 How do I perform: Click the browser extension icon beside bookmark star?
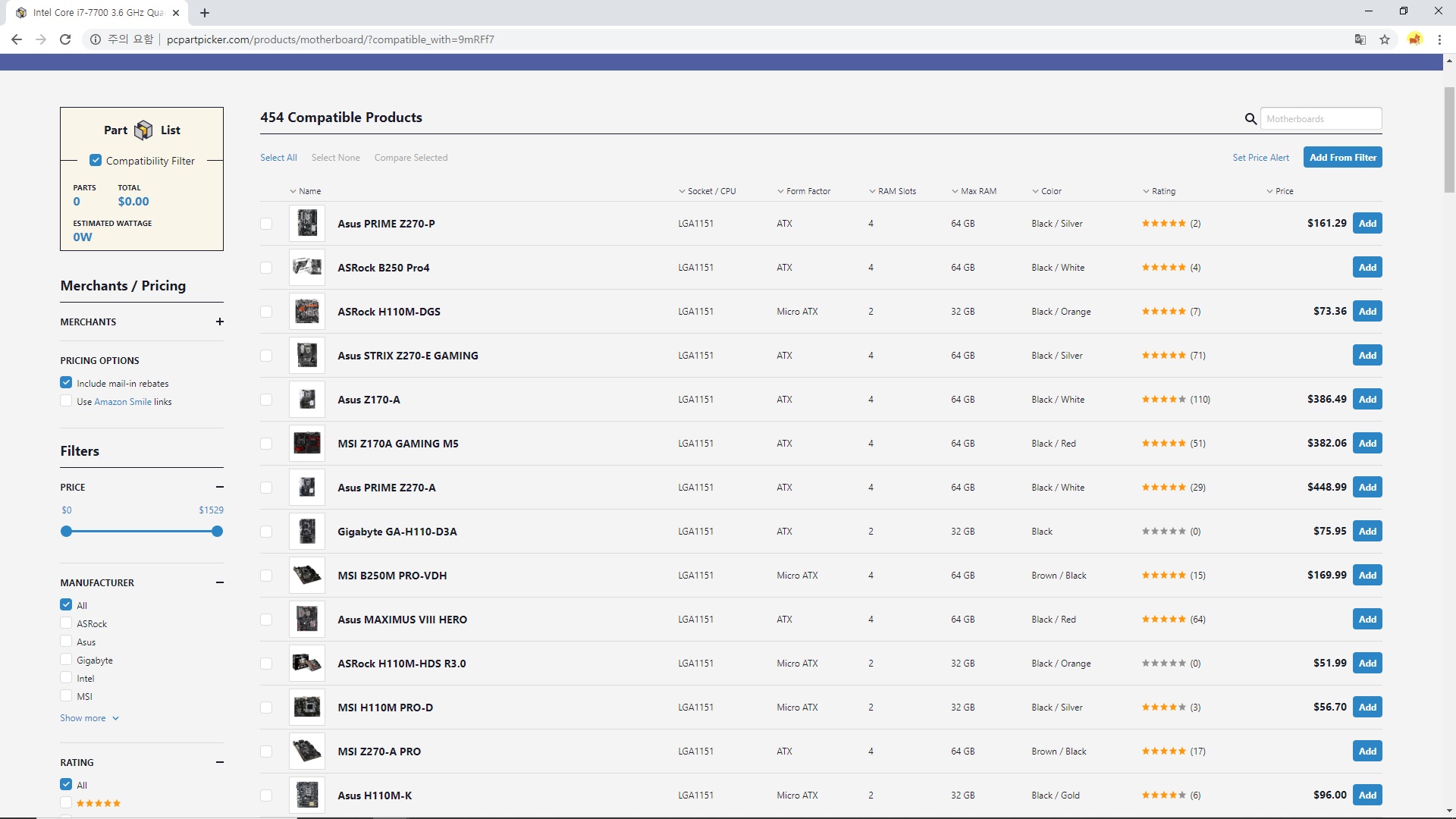point(1415,39)
